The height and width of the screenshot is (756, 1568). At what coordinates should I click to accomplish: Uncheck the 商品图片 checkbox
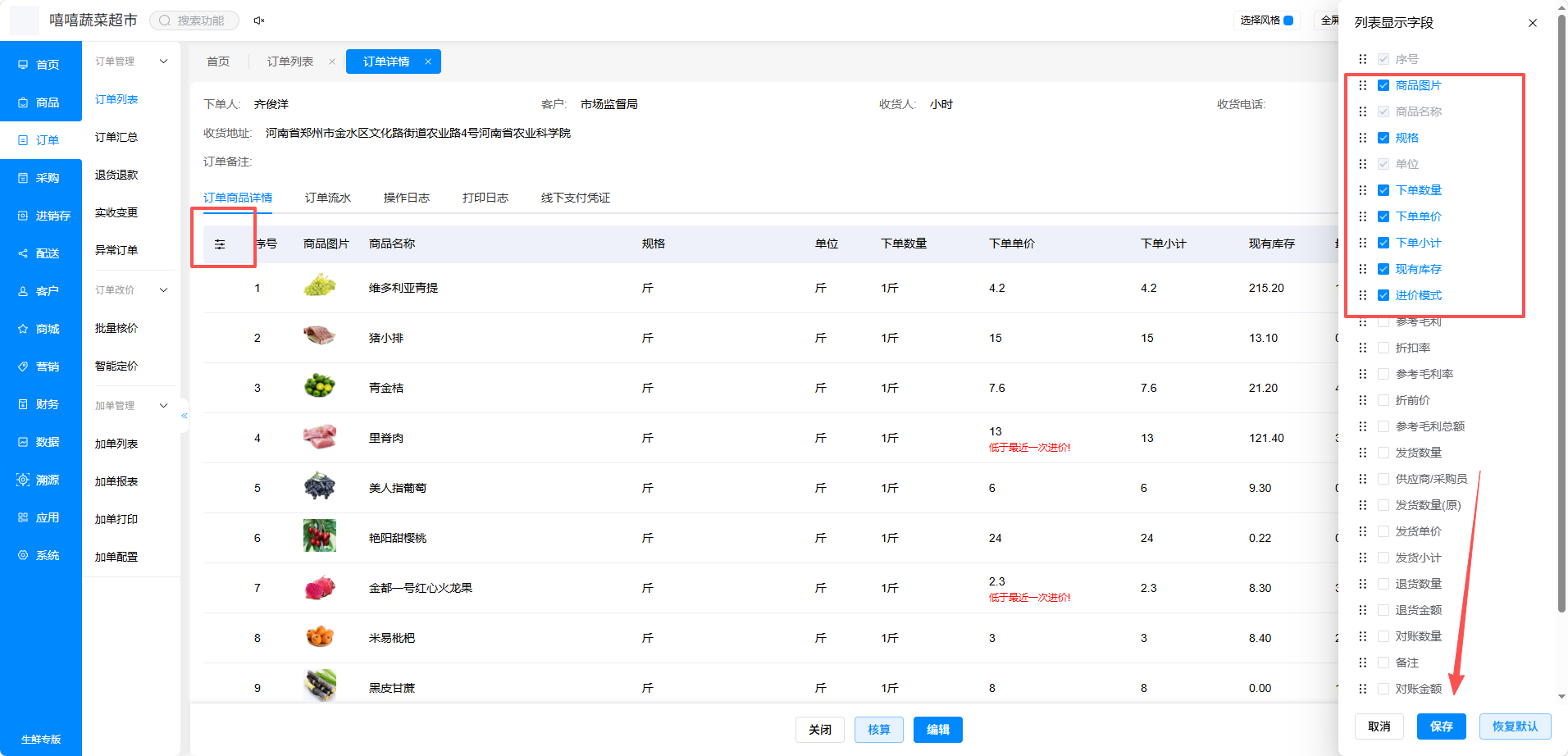[x=1383, y=85]
